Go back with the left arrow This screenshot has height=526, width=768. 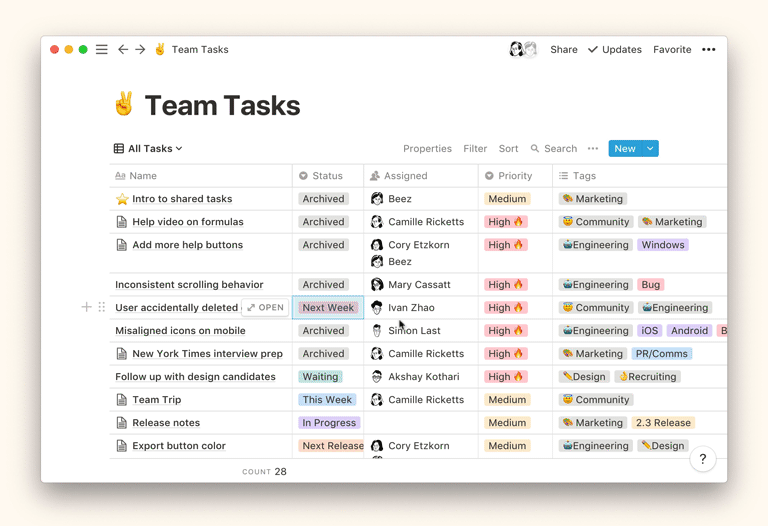(123, 49)
